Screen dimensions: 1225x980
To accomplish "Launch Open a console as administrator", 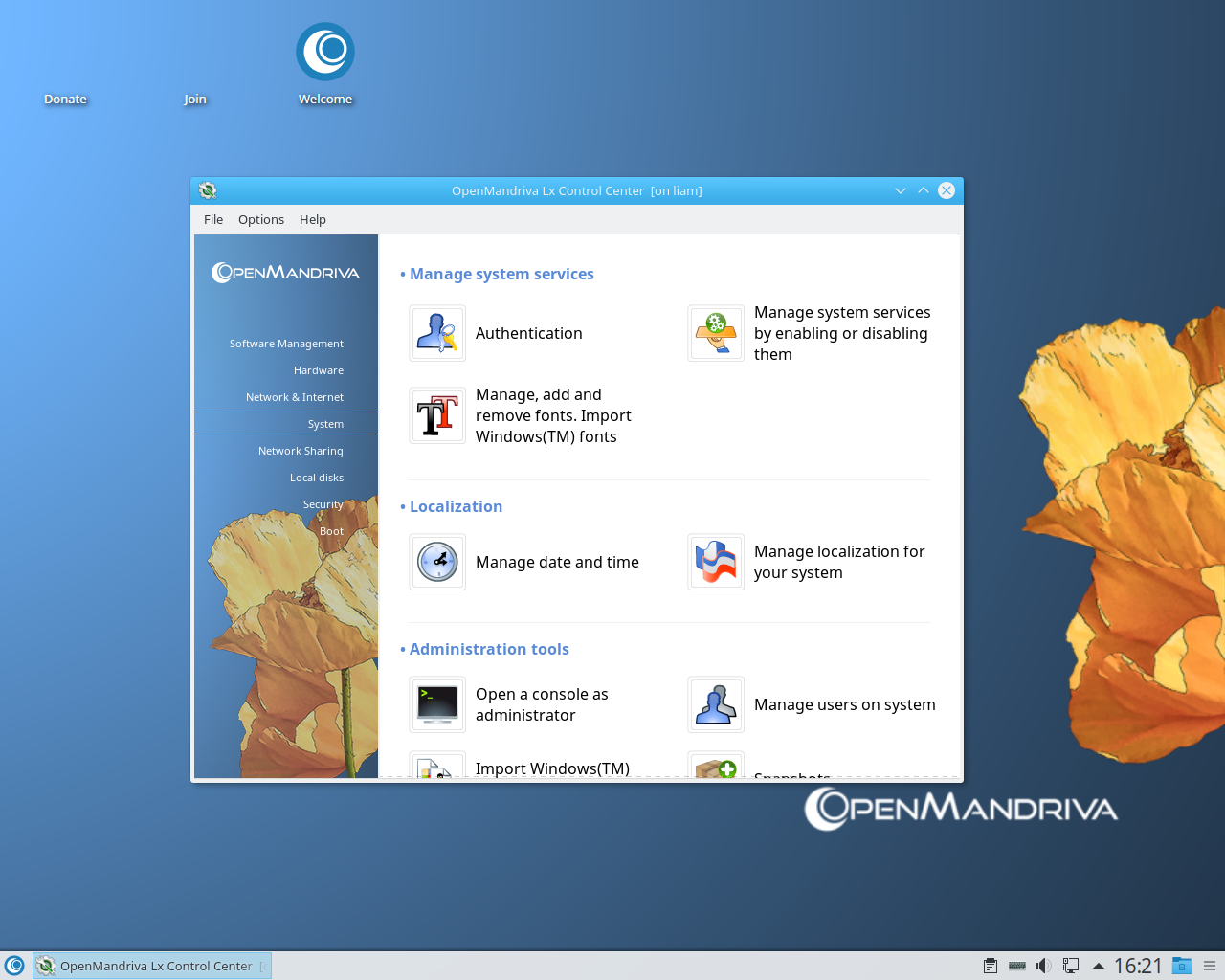I will tap(437, 704).
